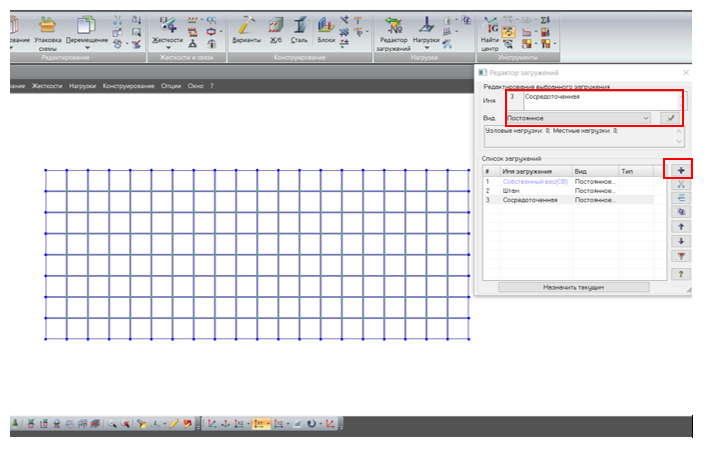Click the Вид column header
This screenshot has width=709, height=452.
coord(596,171)
